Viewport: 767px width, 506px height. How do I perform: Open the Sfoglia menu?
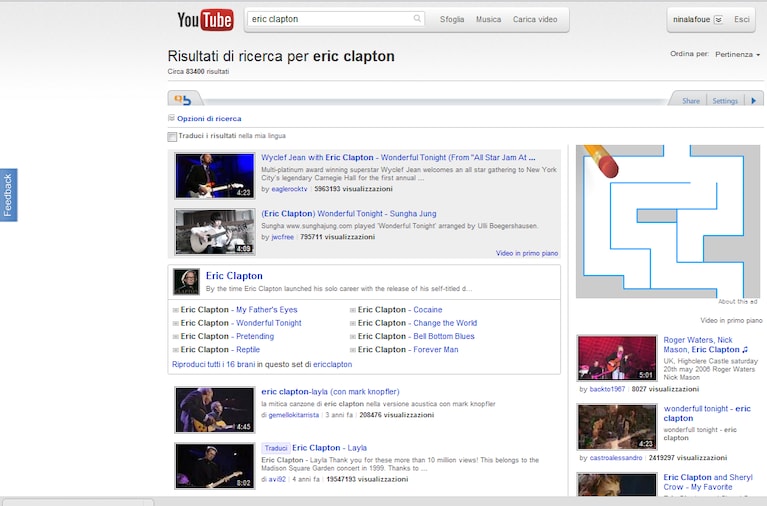point(451,20)
